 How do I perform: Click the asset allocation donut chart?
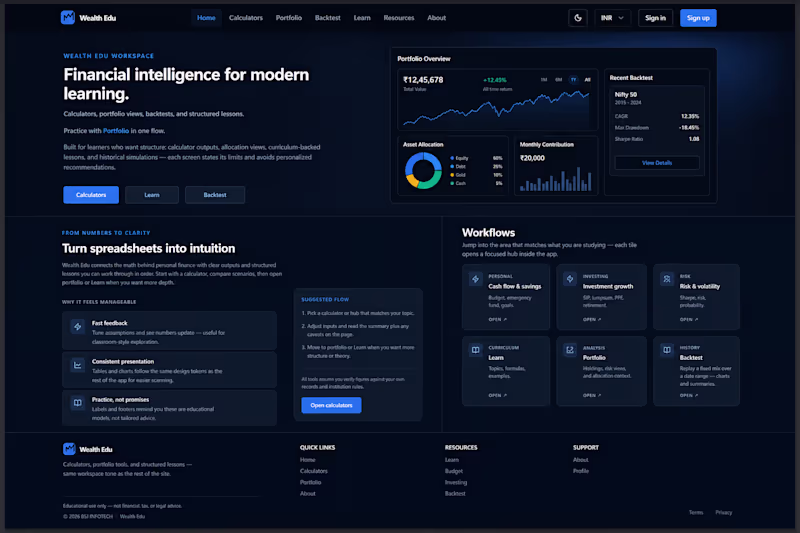click(x=423, y=170)
